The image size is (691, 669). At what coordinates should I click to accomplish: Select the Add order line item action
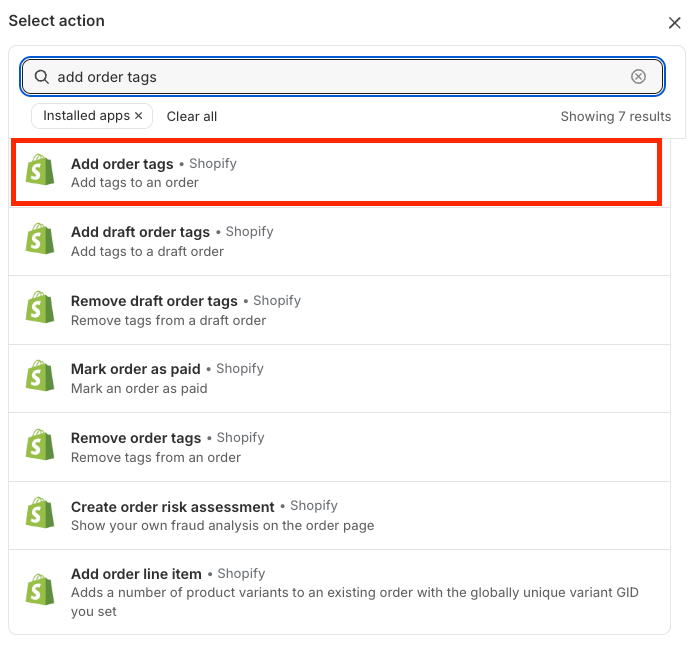(339, 592)
